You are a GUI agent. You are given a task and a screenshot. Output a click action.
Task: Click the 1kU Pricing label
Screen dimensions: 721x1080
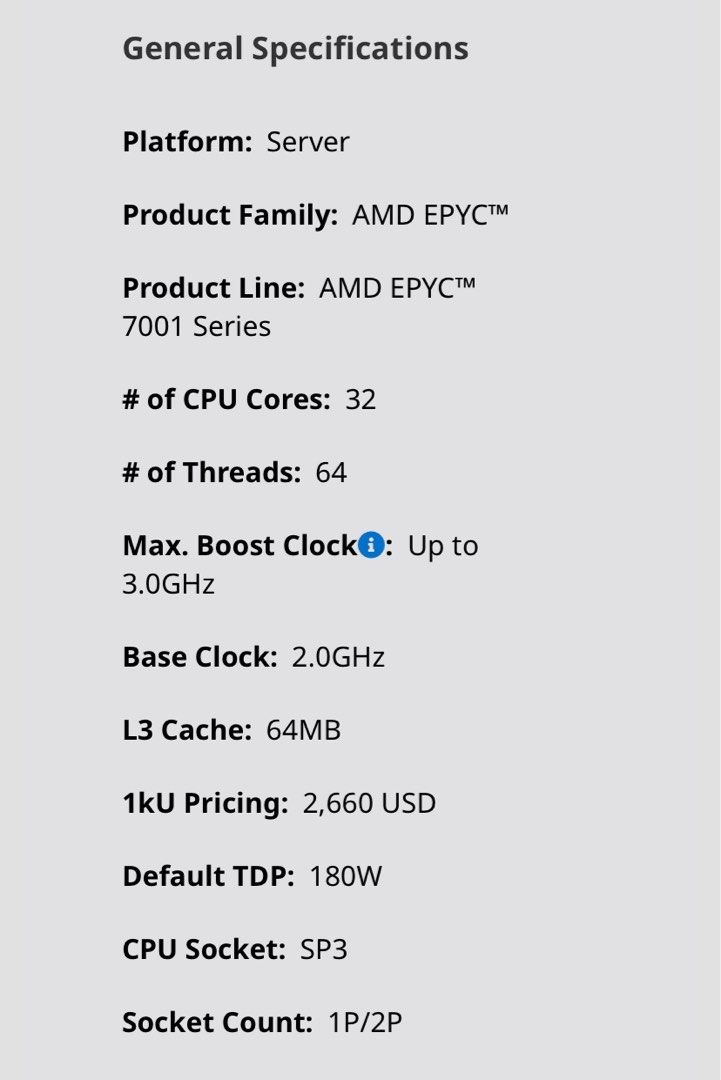coord(205,803)
